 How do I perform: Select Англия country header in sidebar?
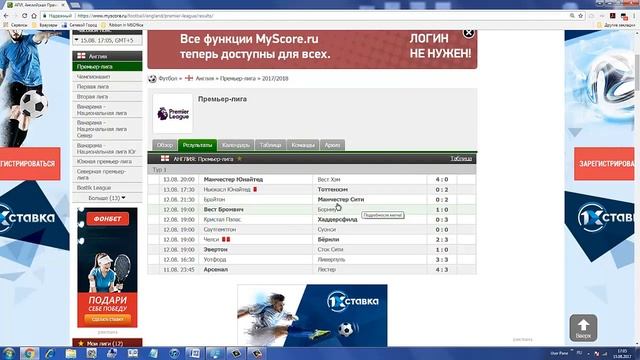[x=107, y=56]
